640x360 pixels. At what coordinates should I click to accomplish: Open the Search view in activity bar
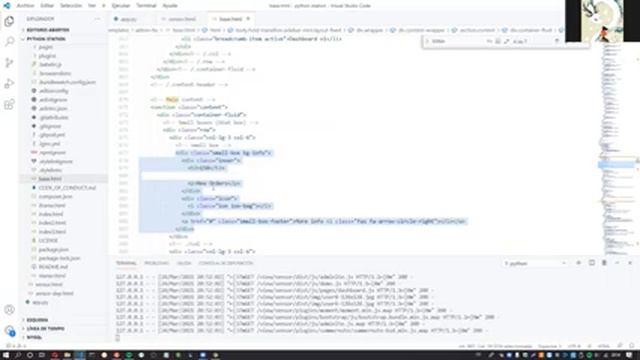[x=9, y=42]
